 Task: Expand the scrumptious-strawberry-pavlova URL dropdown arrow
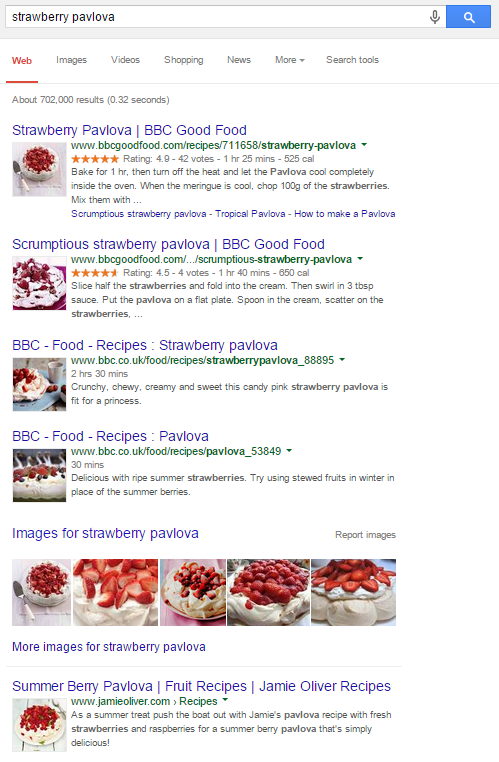(360, 259)
